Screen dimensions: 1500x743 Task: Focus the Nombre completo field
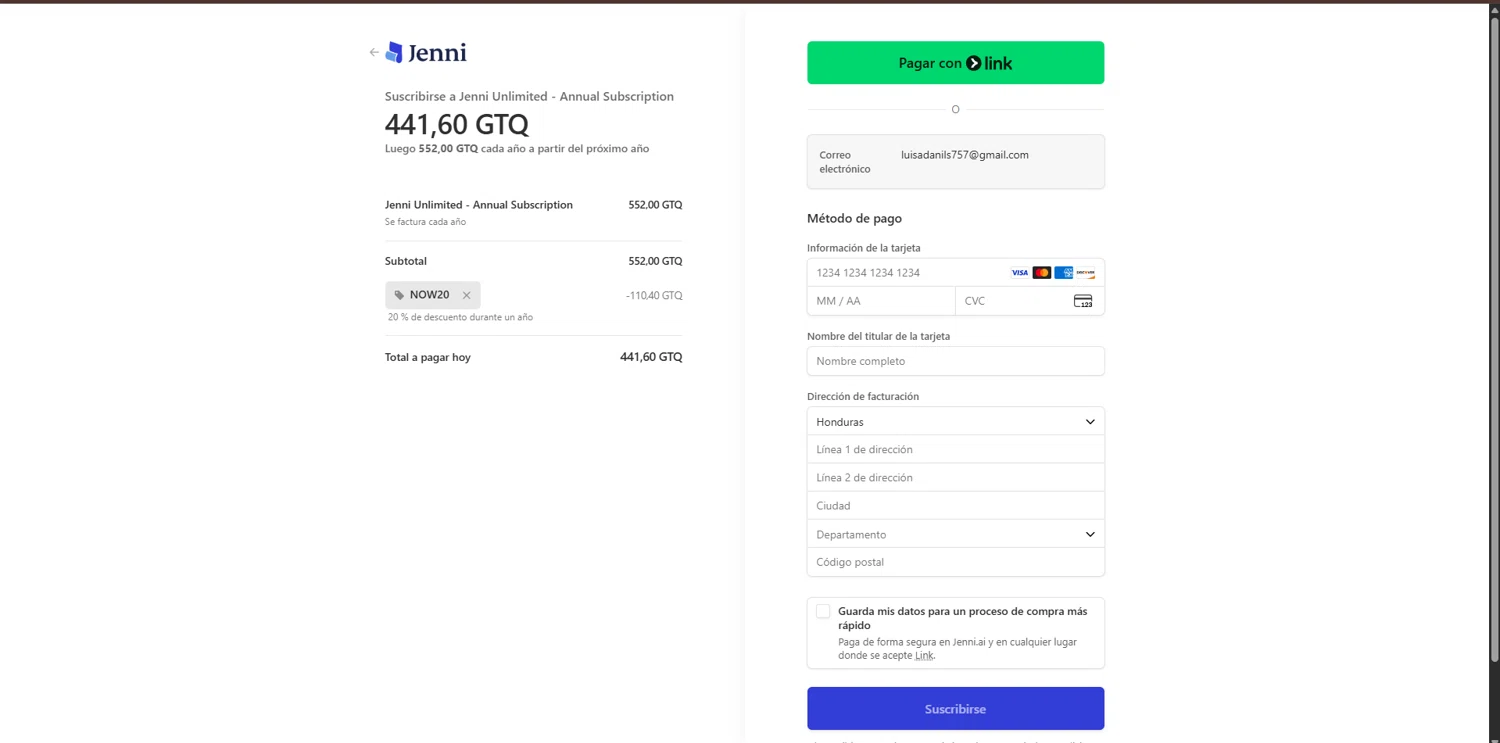(955, 361)
